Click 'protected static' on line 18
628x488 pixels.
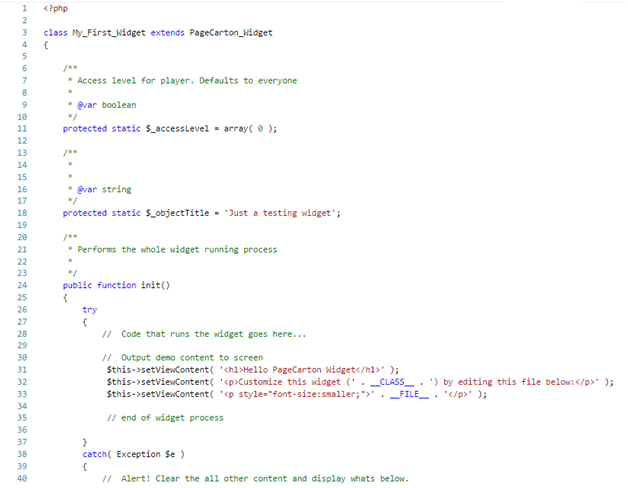tap(102, 213)
